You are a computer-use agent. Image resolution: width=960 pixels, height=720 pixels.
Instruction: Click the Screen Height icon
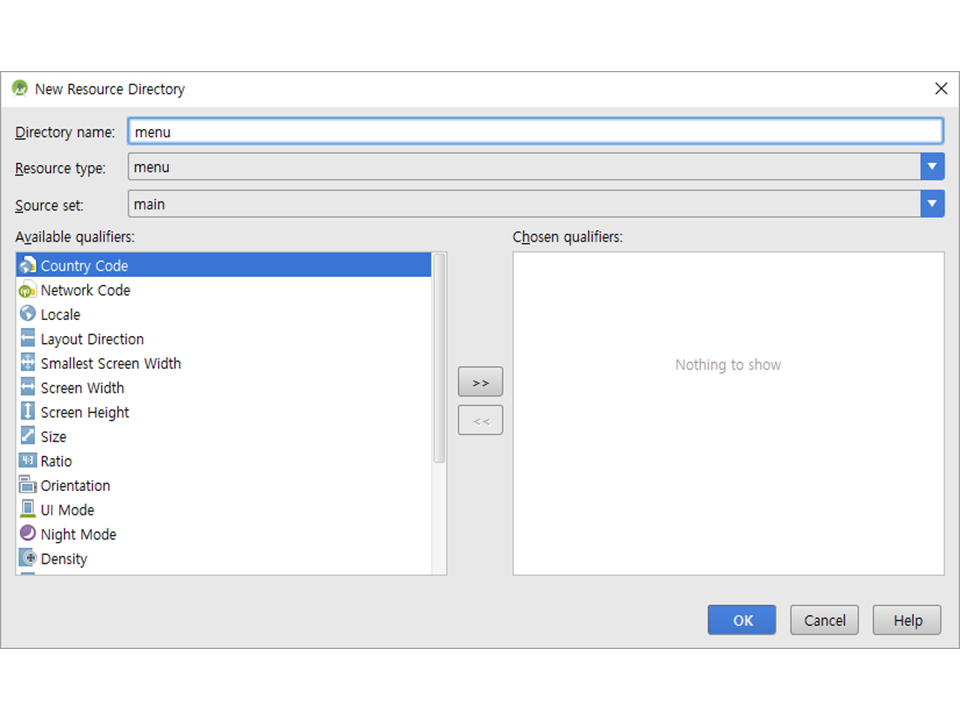click(27, 412)
